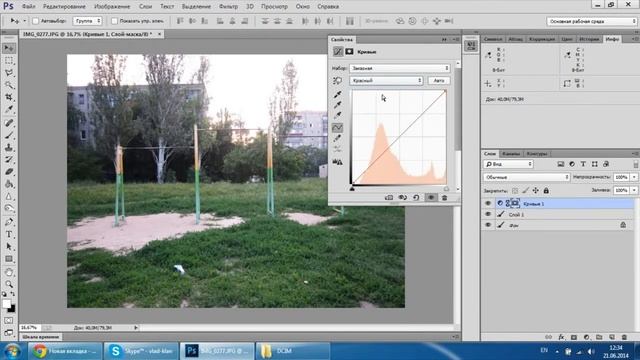The image size is (640, 360).
Task: Select the Clone Stamp tool
Action: [9, 147]
